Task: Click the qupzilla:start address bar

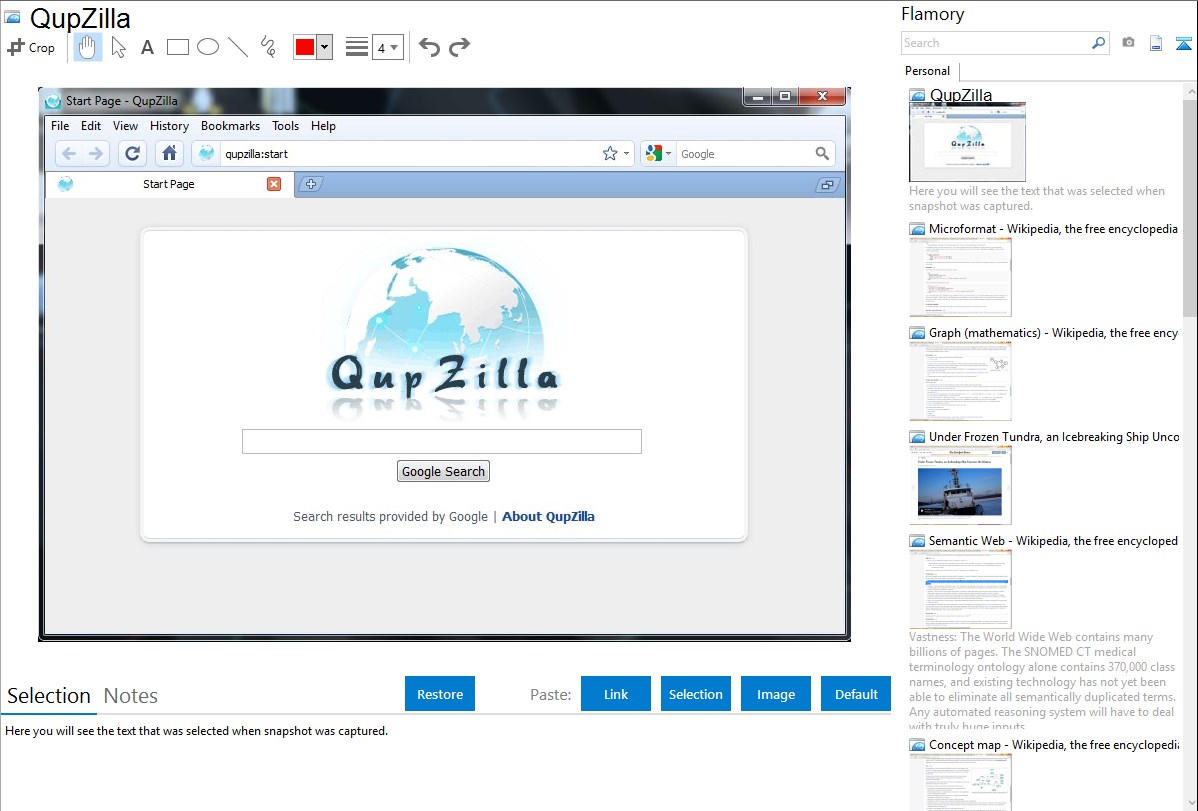Action: point(411,154)
